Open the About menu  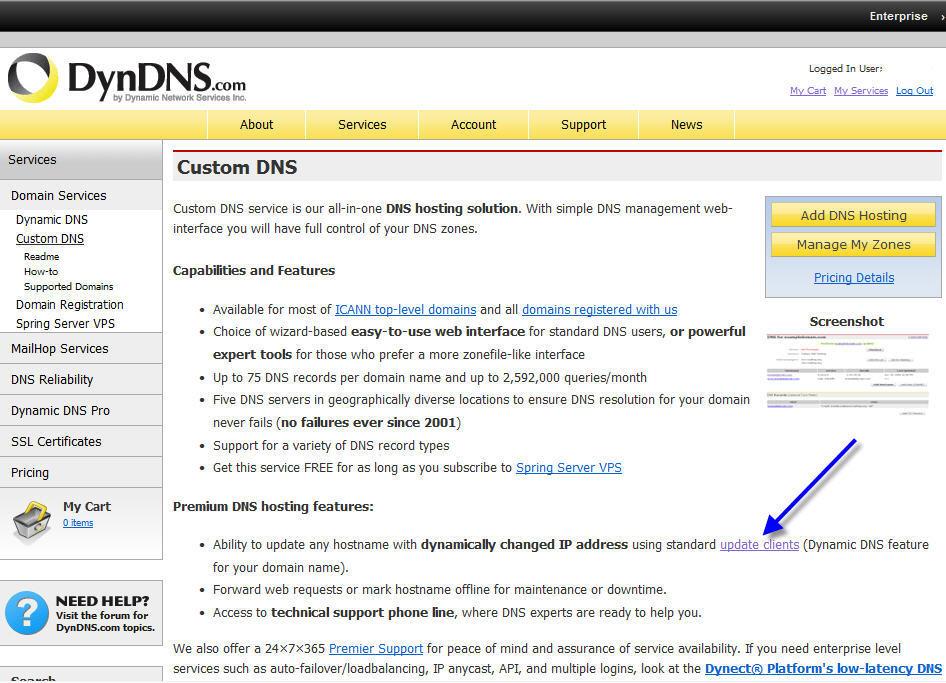point(256,125)
